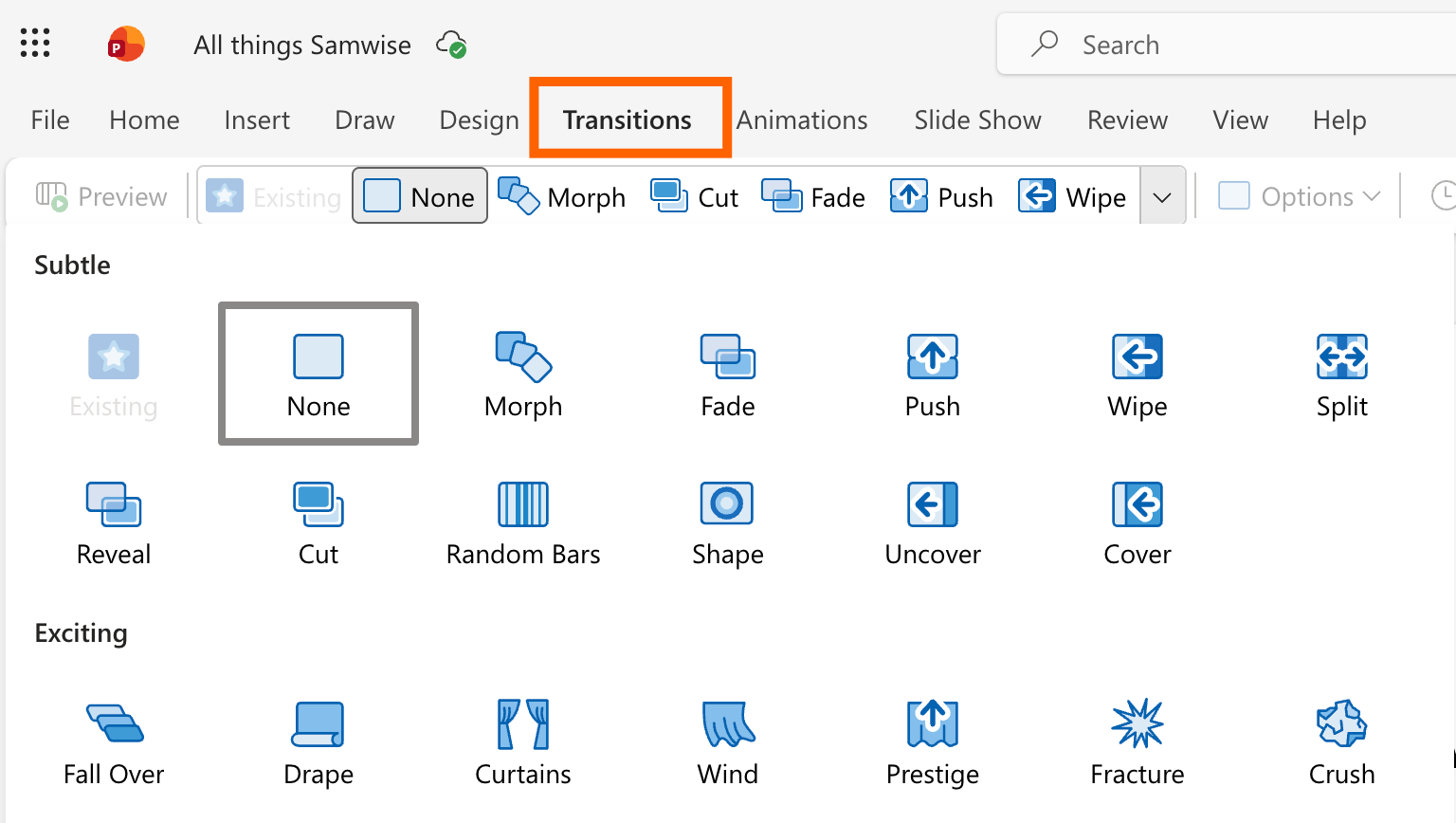This screenshot has height=823, width=1456.
Task: Select the Push transition in the gallery
Action: pos(933,375)
